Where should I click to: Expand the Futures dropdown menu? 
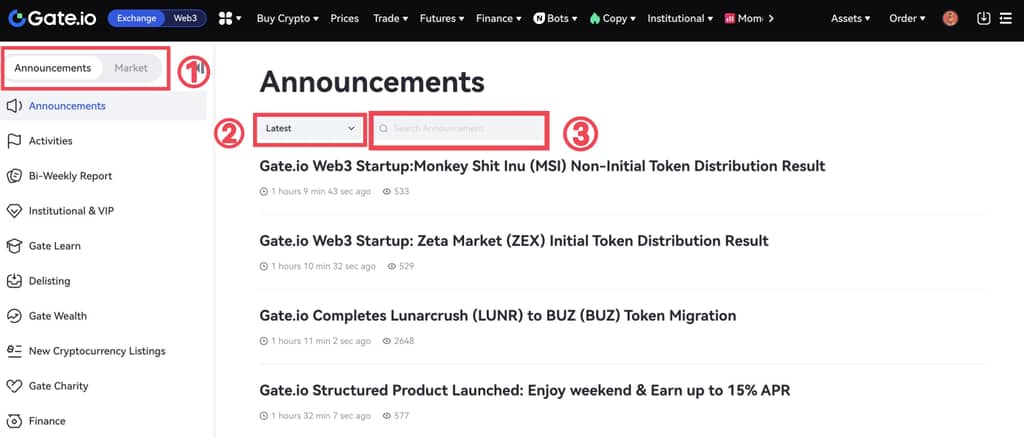tap(441, 18)
